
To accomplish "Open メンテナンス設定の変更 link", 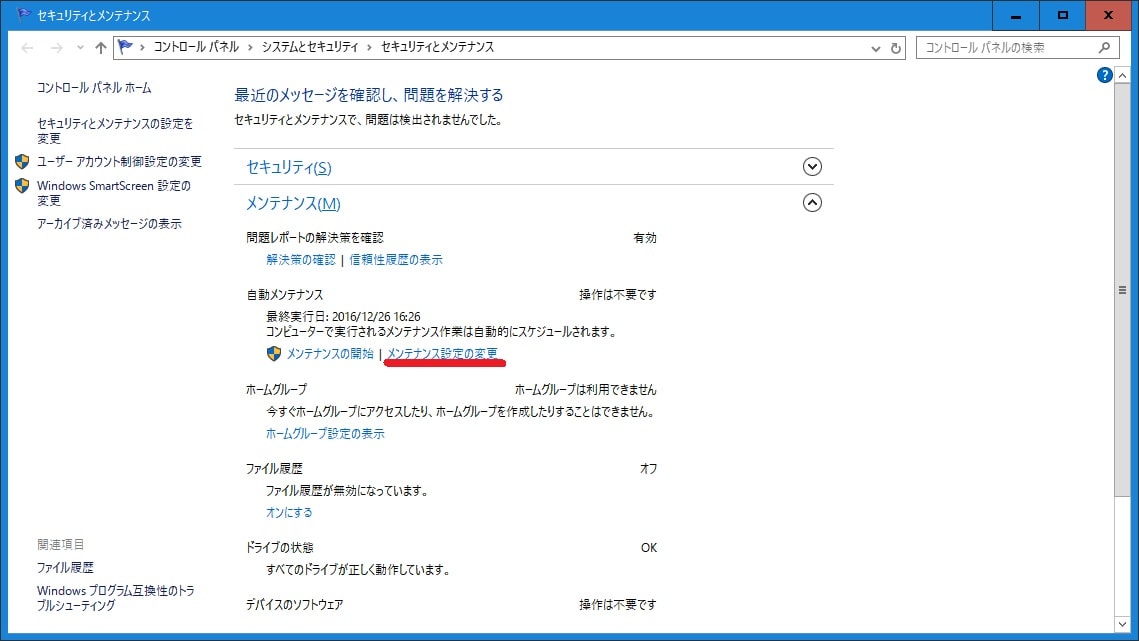I will (x=442, y=354).
